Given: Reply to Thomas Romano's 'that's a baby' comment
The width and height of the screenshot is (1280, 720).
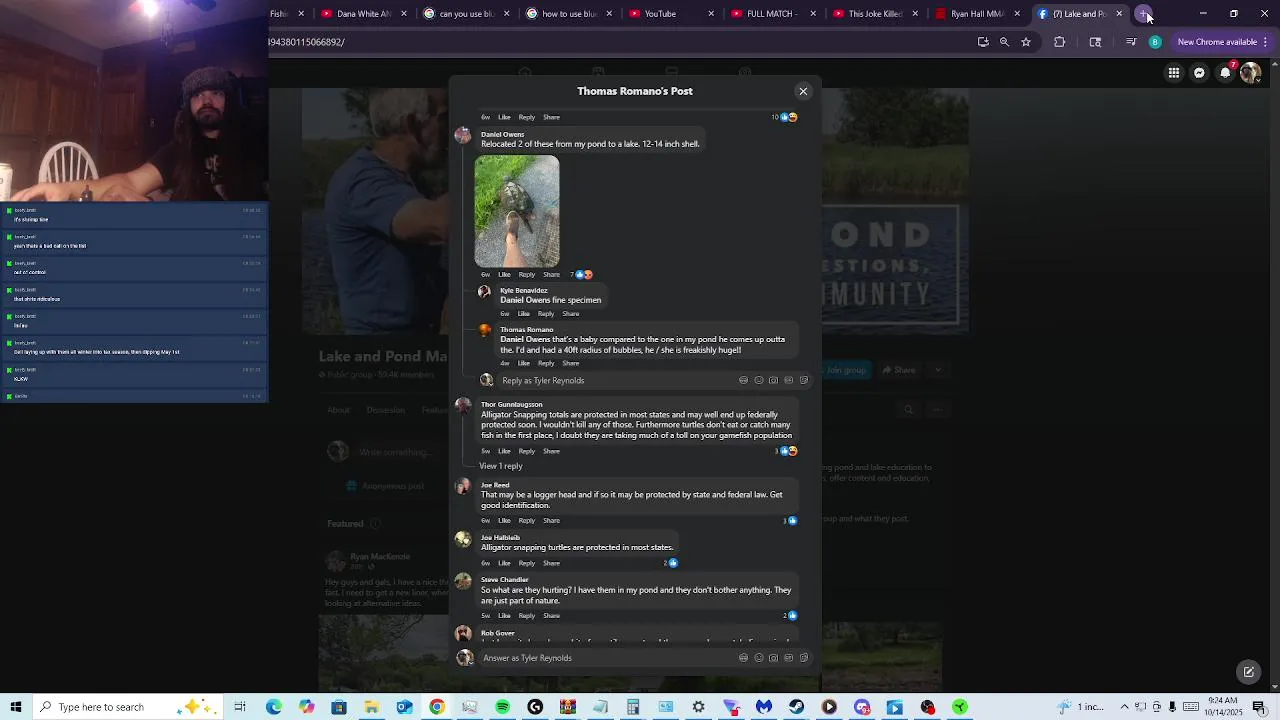Looking at the screenshot, I should [546, 363].
